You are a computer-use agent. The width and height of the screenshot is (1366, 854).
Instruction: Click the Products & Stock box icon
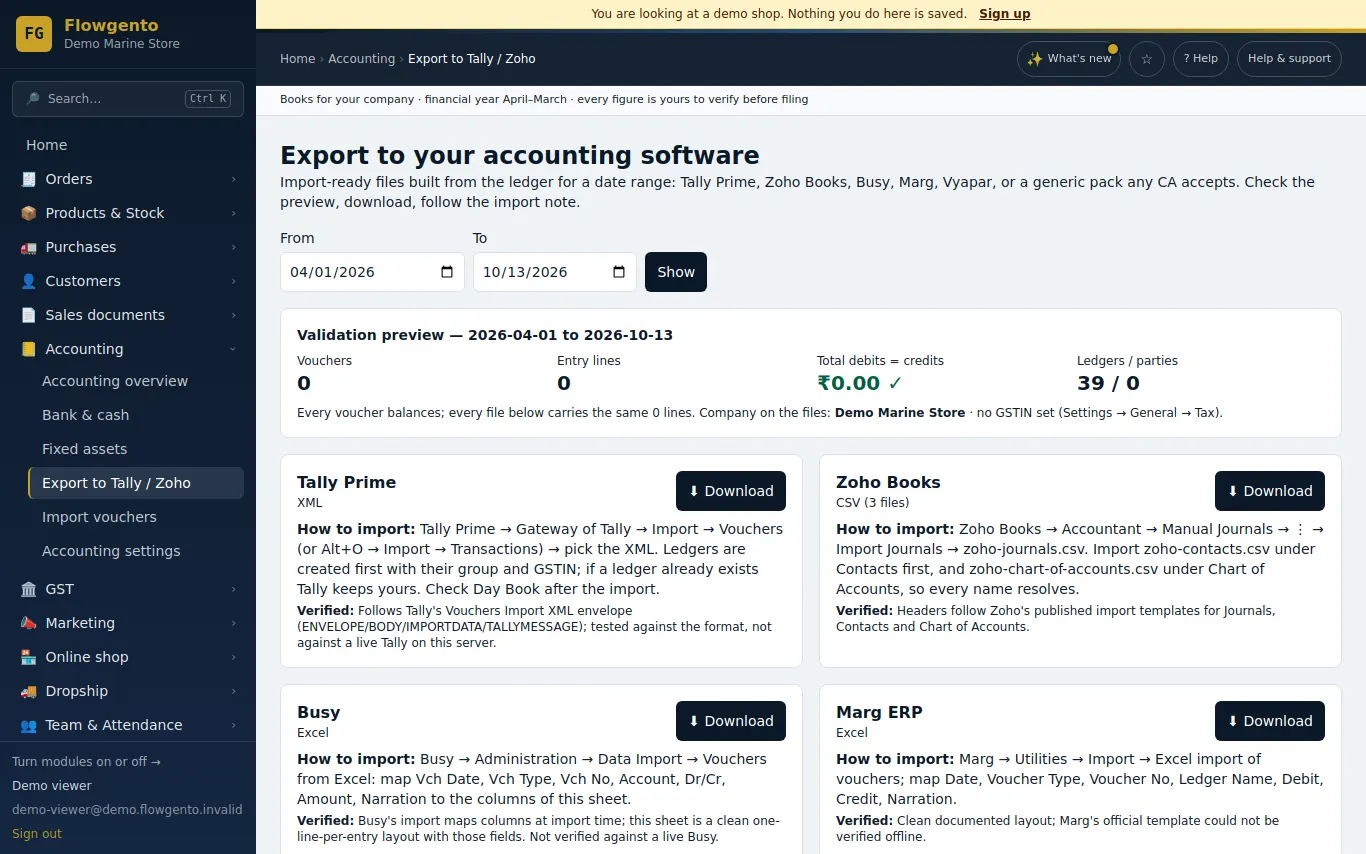point(28,213)
